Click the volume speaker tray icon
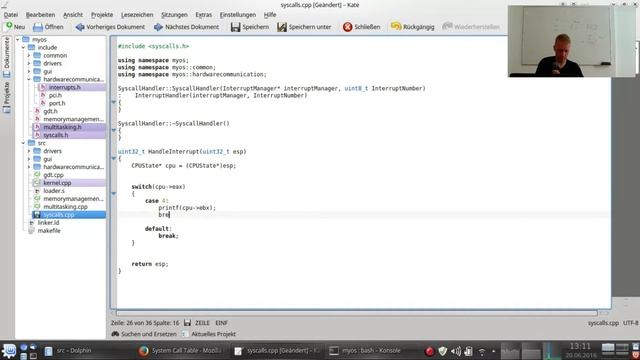 (456, 351)
